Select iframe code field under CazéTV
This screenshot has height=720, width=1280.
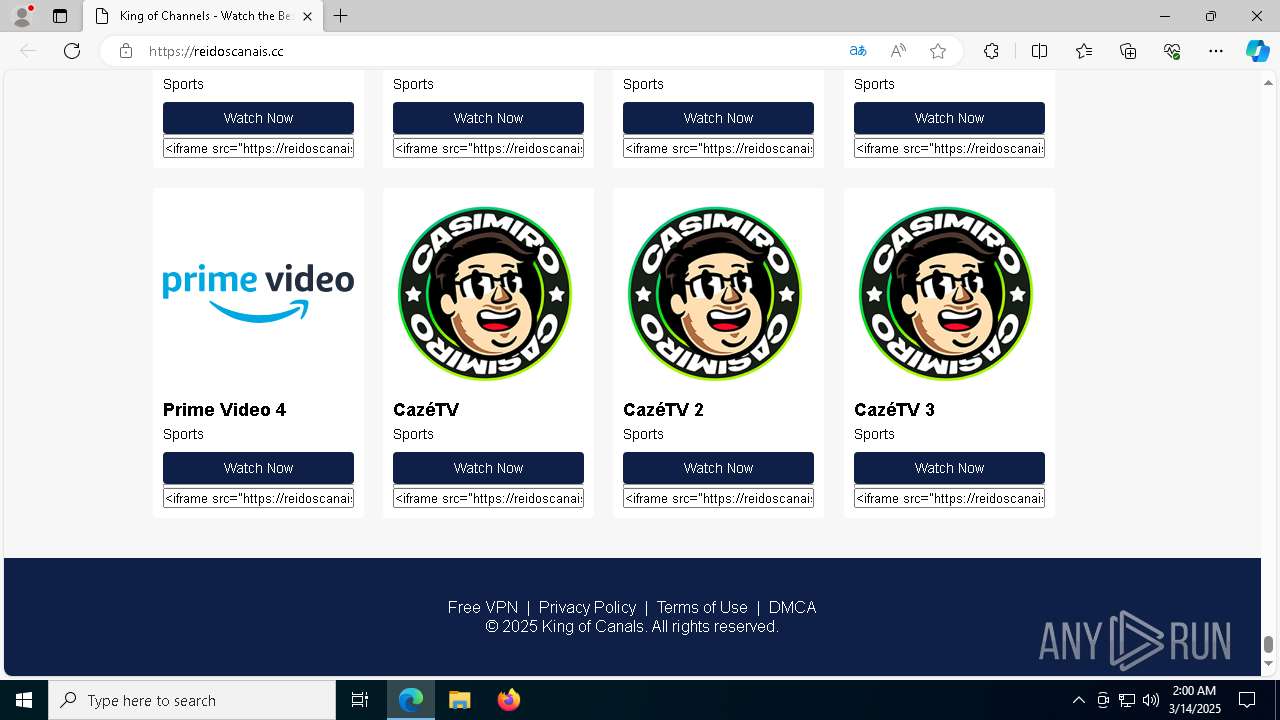(x=488, y=498)
